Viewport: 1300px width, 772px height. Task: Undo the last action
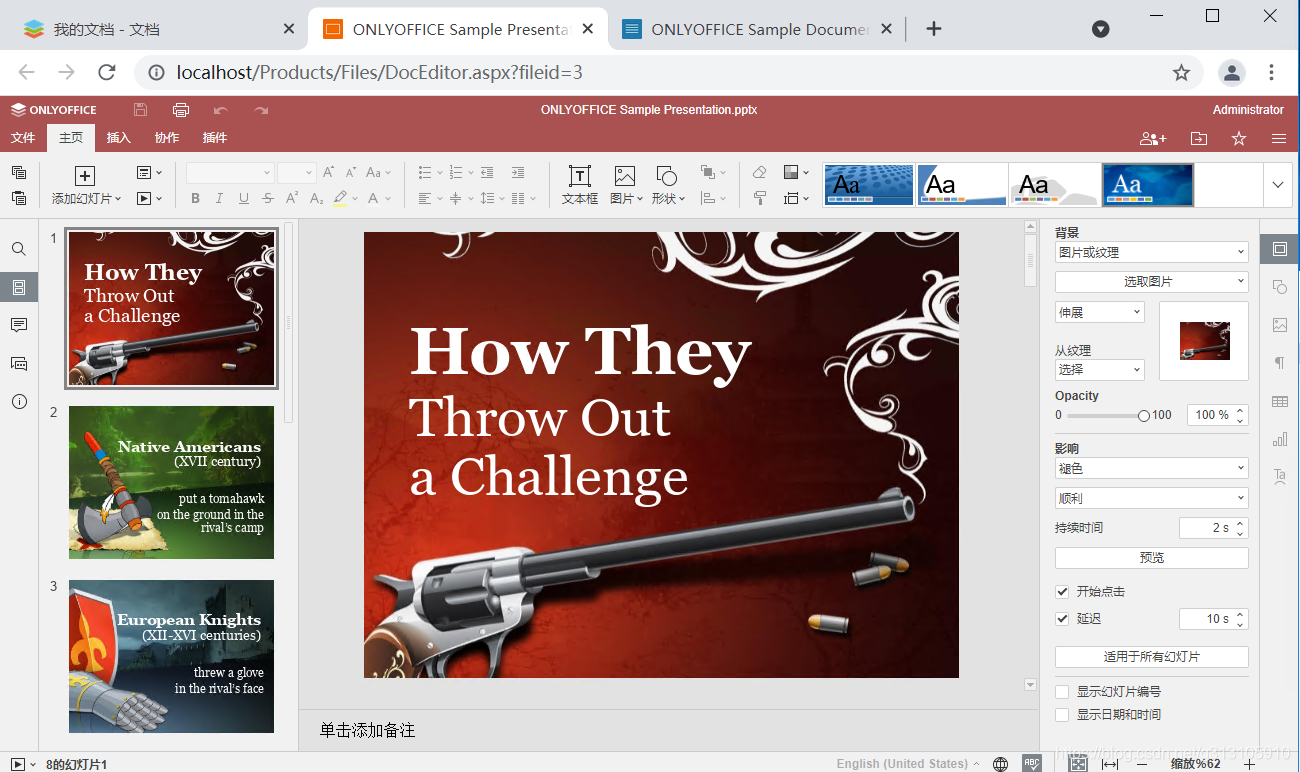coord(221,110)
